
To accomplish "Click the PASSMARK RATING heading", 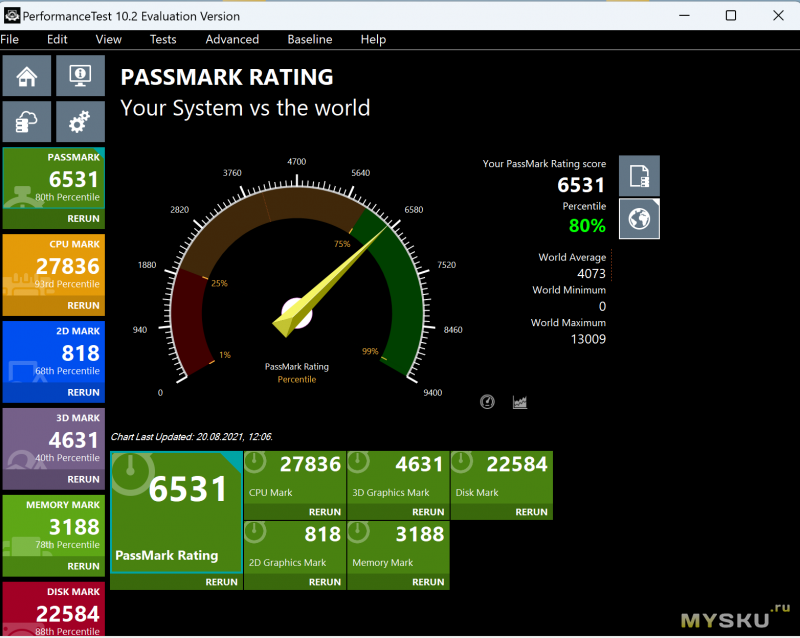I will 227,77.
